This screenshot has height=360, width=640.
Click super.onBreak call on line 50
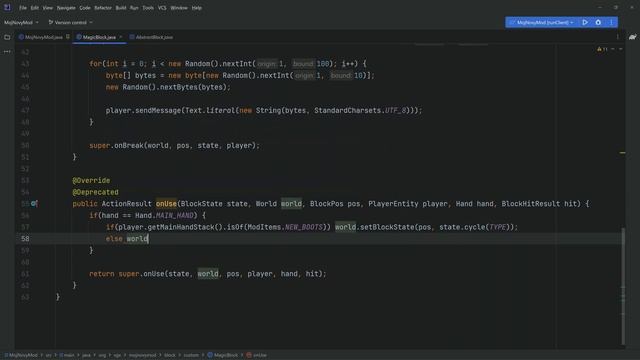[x=174, y=146]
